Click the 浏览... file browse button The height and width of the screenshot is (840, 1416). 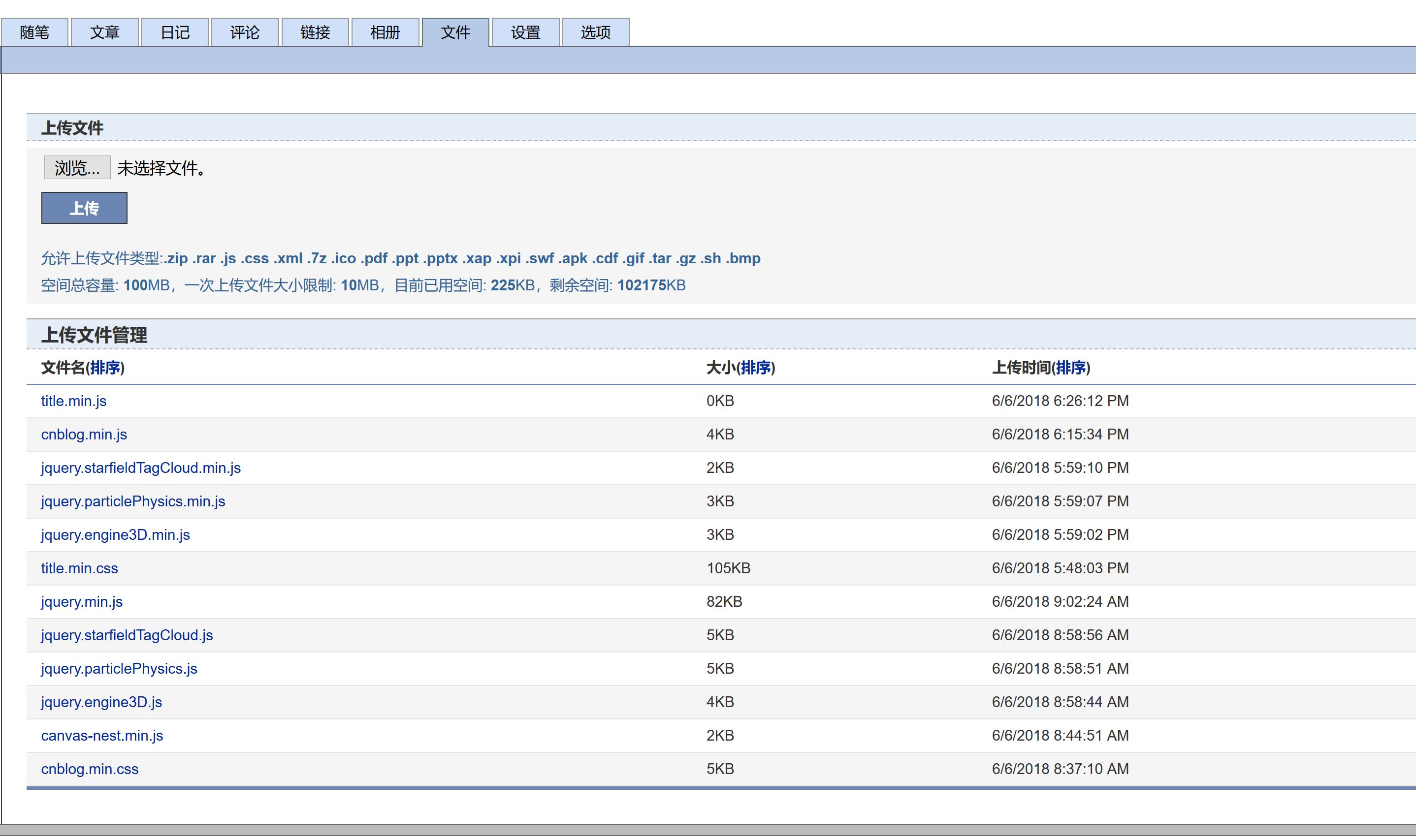point(77,168)
